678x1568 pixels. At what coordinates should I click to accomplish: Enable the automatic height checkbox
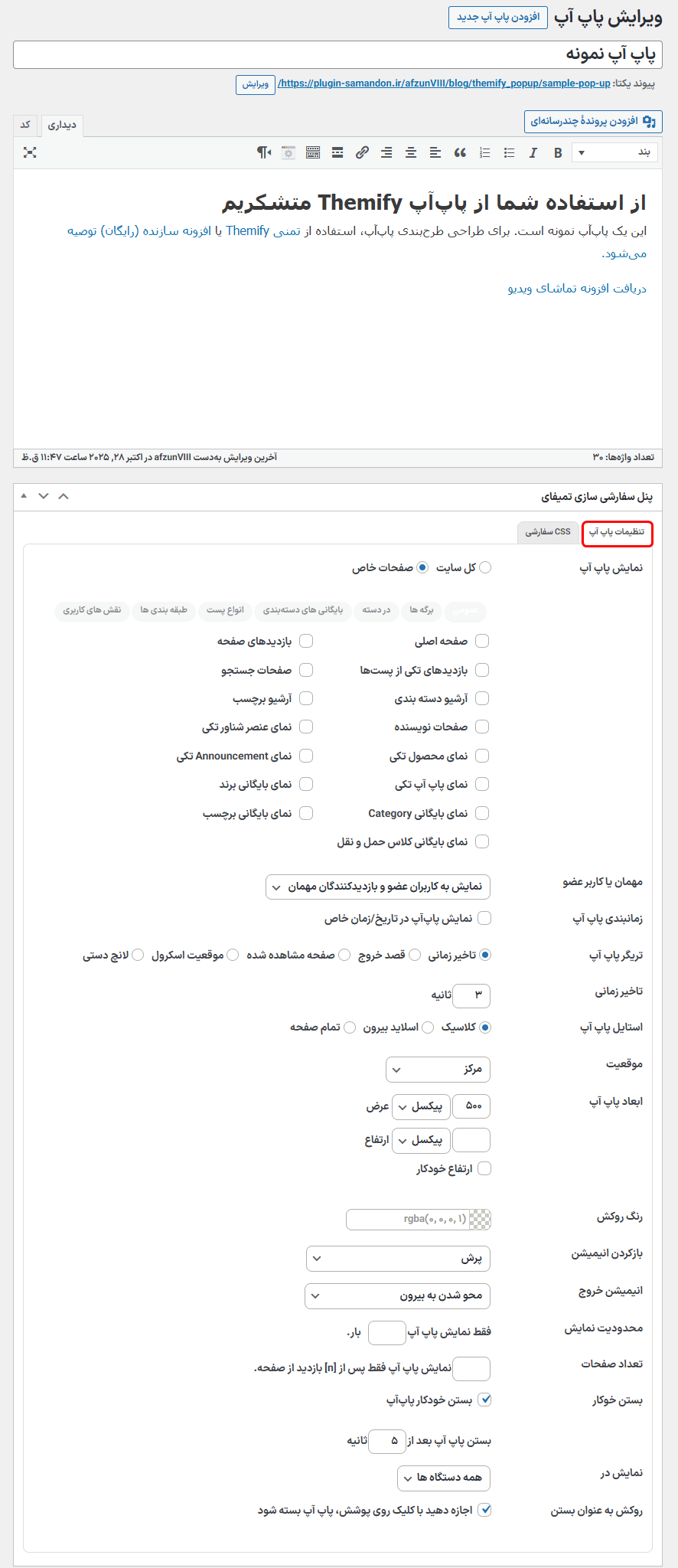click(484, 1168)
